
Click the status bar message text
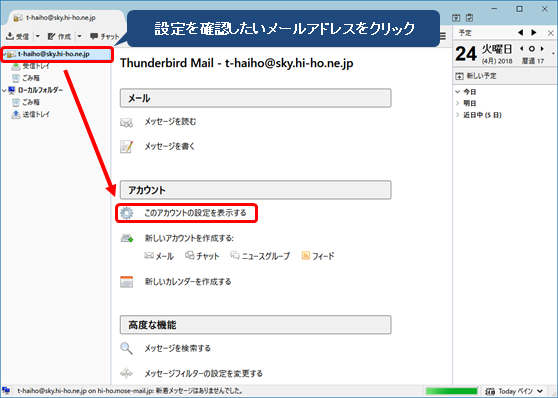[x=130, y=391]
